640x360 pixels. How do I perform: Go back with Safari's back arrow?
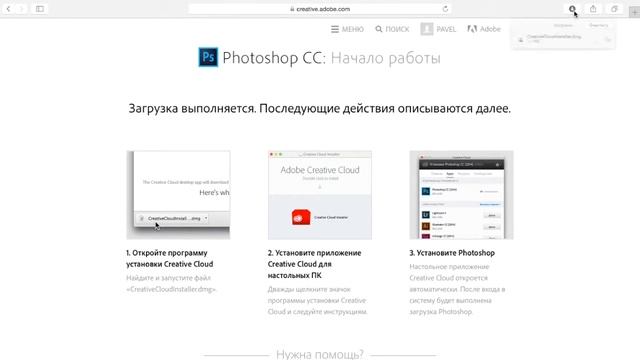[x=8, y=9]
